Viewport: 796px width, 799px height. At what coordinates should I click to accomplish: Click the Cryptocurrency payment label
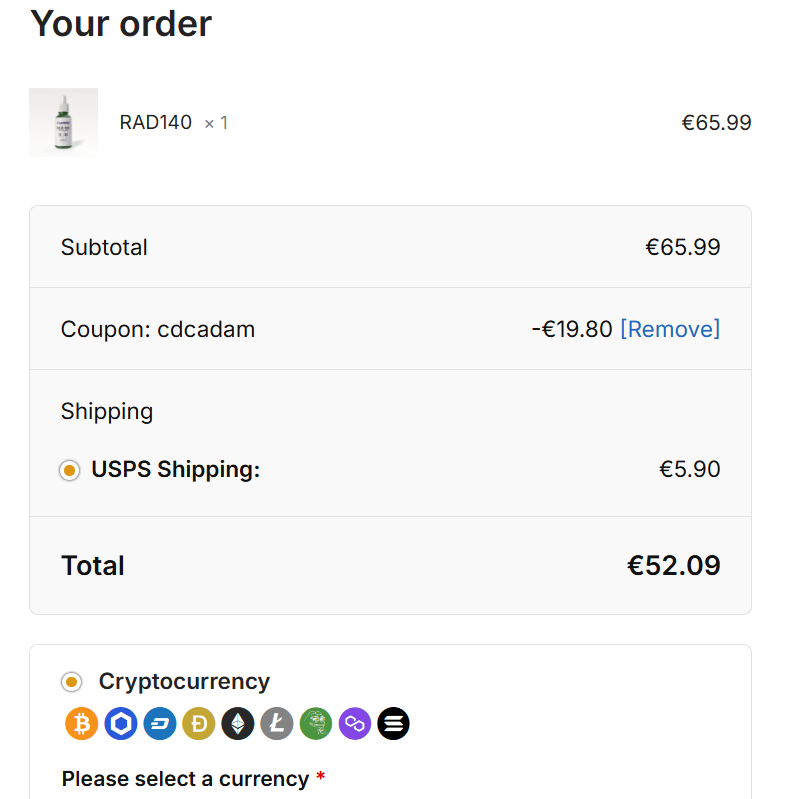click(184, 681)
